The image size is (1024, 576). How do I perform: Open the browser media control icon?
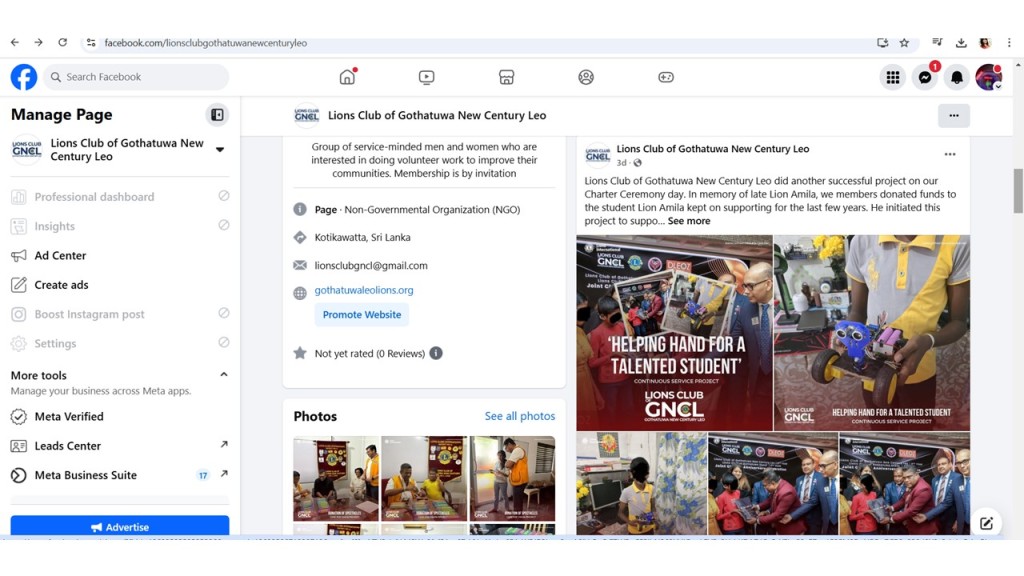pyautogui.click(x=937, y=43)
